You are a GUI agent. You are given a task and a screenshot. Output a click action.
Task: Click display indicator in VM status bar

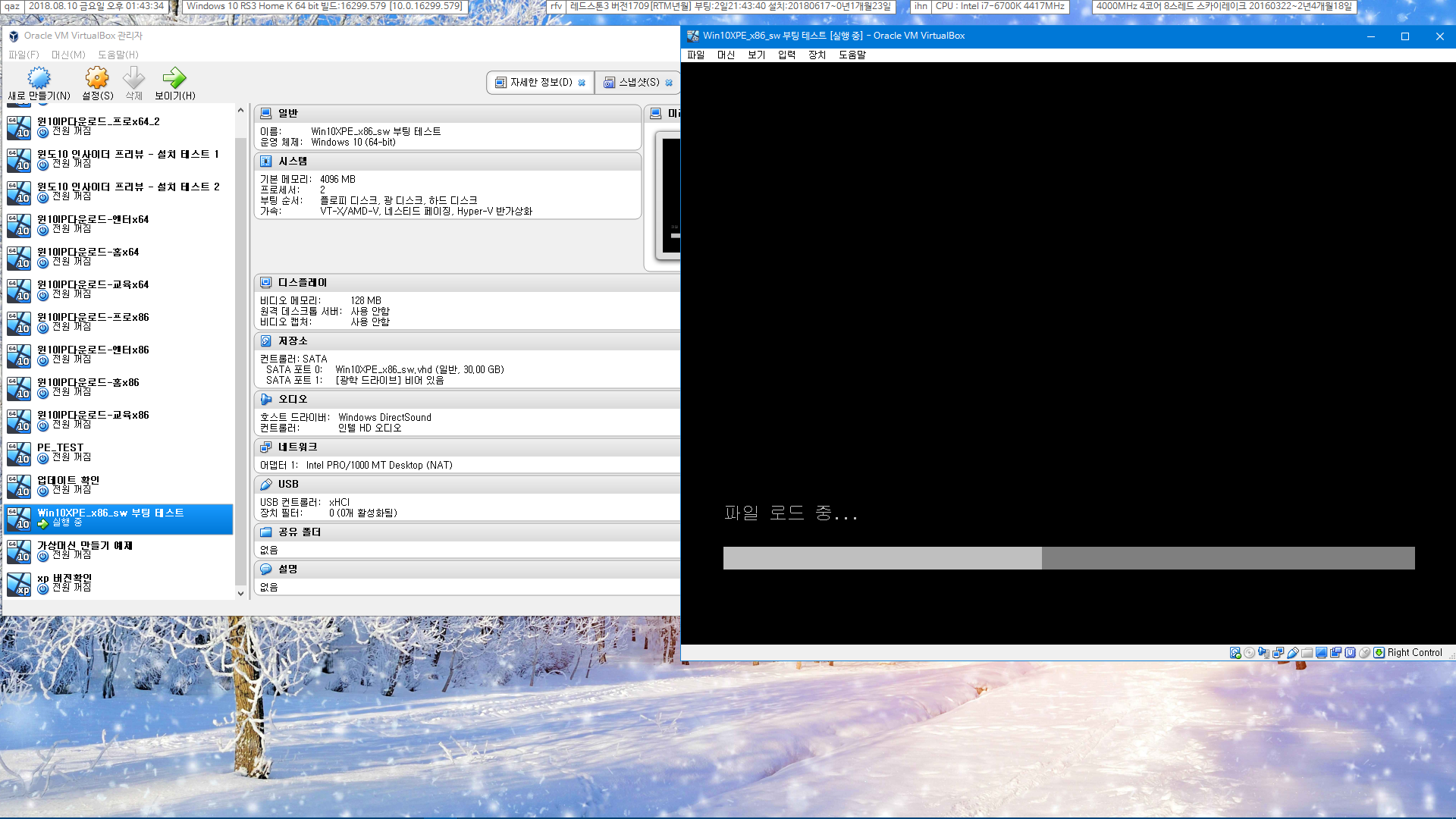[x=1321, y=652]
